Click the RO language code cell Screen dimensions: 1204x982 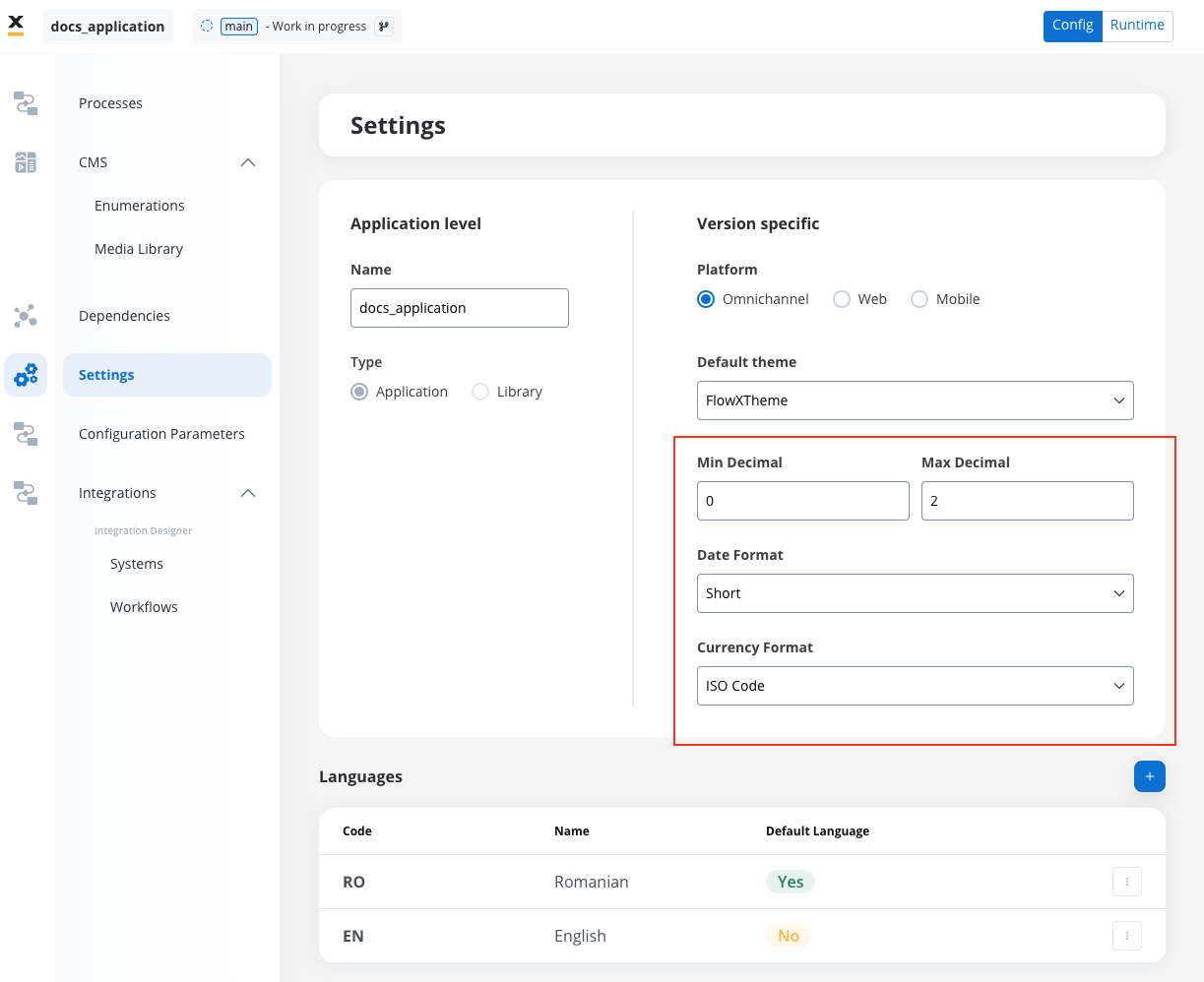point(353,882)
